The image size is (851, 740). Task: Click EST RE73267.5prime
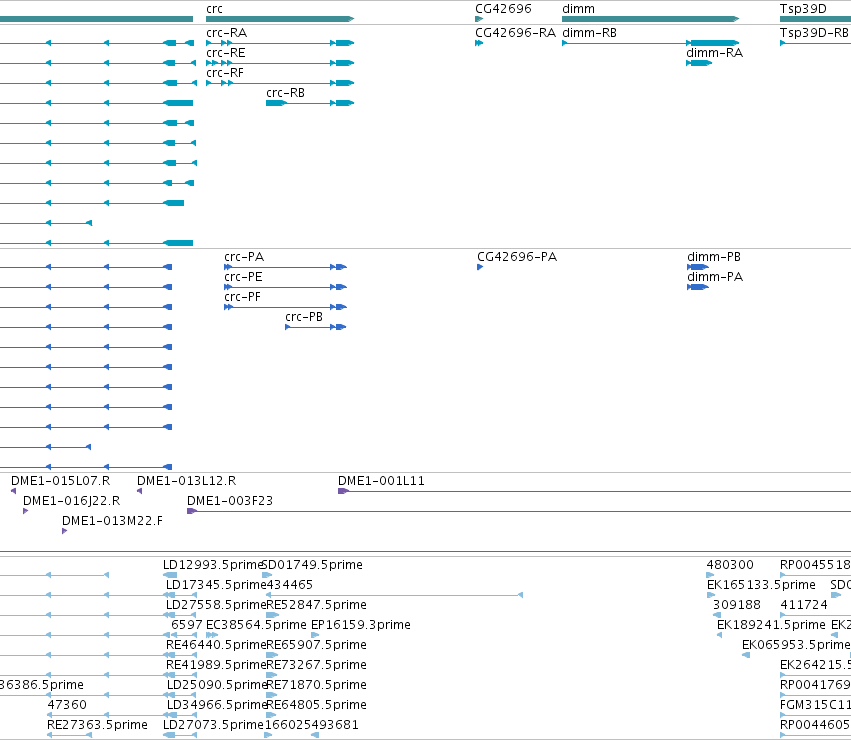316,665
